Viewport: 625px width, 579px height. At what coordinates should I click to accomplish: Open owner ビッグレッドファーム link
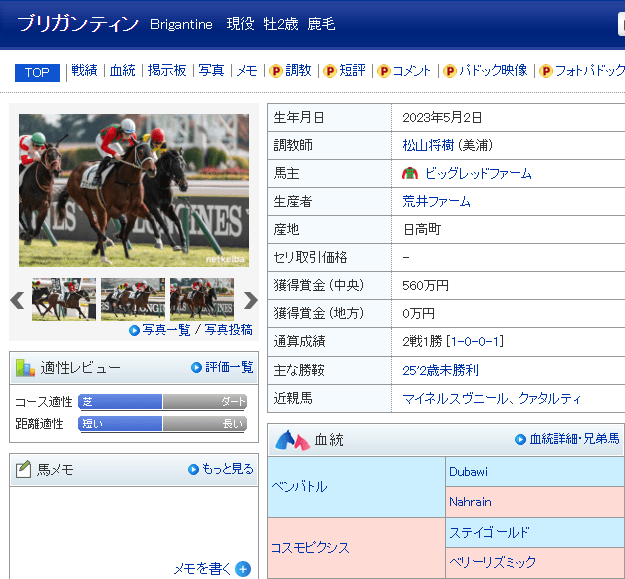pos(478,173)
